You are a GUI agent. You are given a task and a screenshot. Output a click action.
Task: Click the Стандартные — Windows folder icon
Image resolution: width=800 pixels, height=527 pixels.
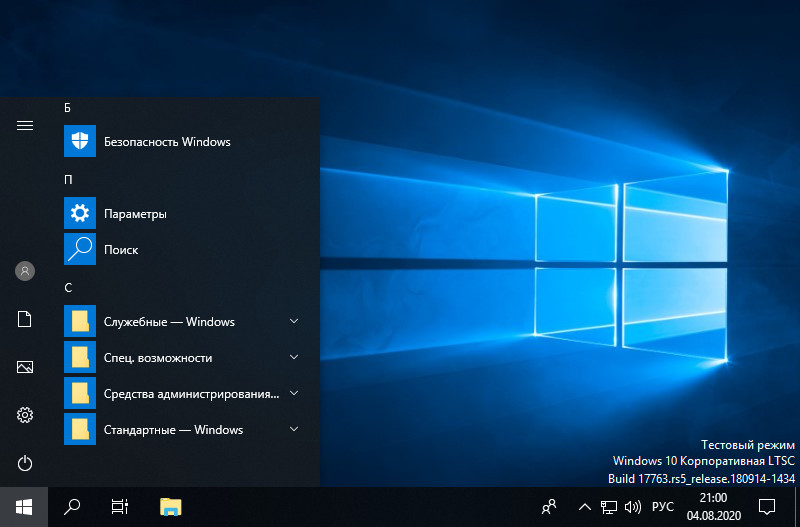pyautogui.click(x=80, y=429)
